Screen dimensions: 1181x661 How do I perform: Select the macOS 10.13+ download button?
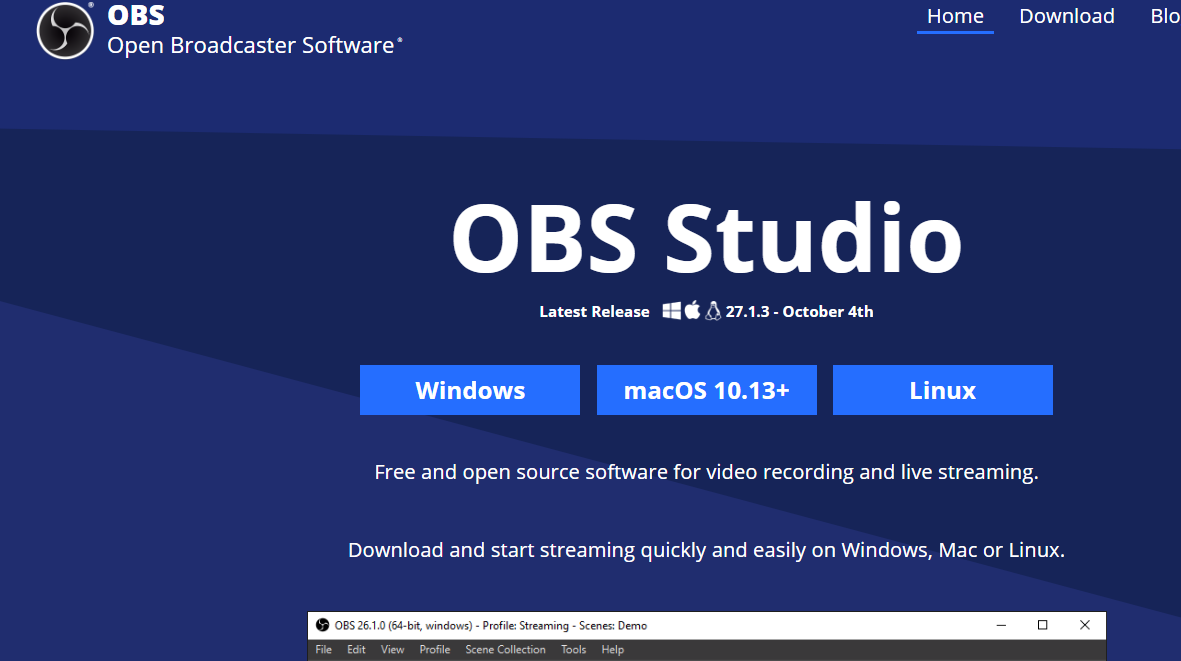tap(706, 390)
